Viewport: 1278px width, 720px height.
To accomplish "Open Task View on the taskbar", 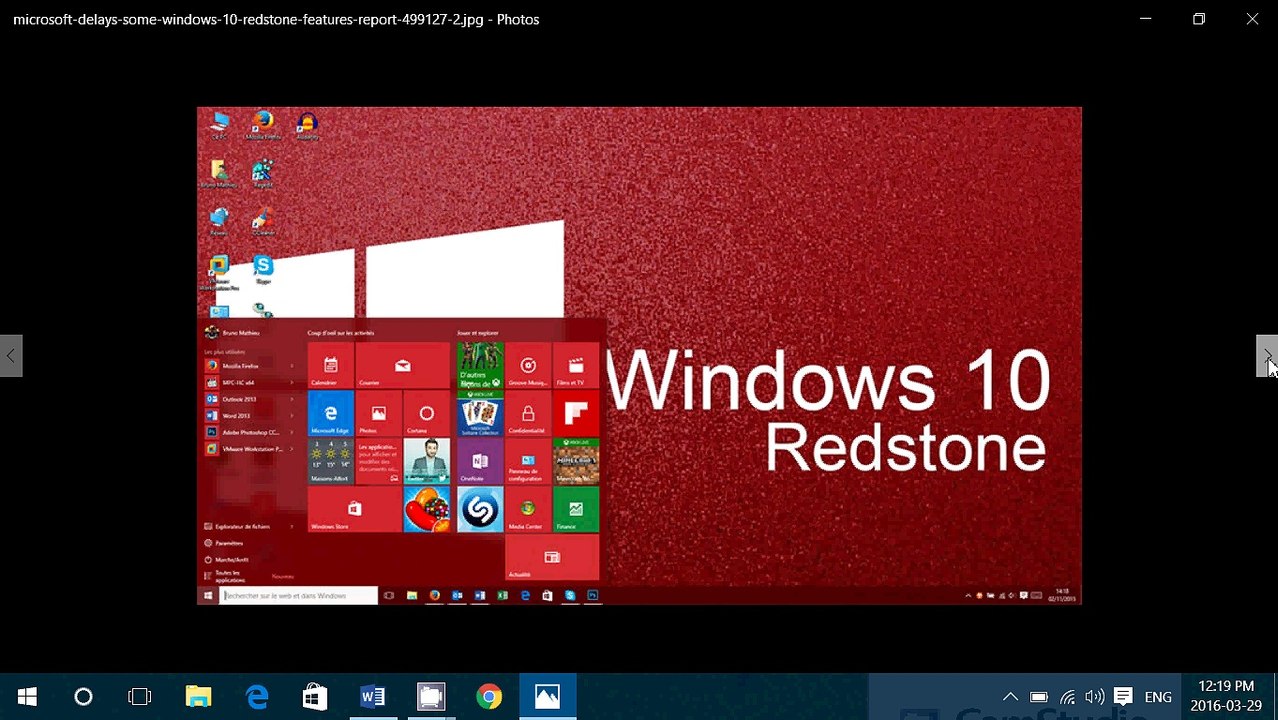I will [140, 697].
